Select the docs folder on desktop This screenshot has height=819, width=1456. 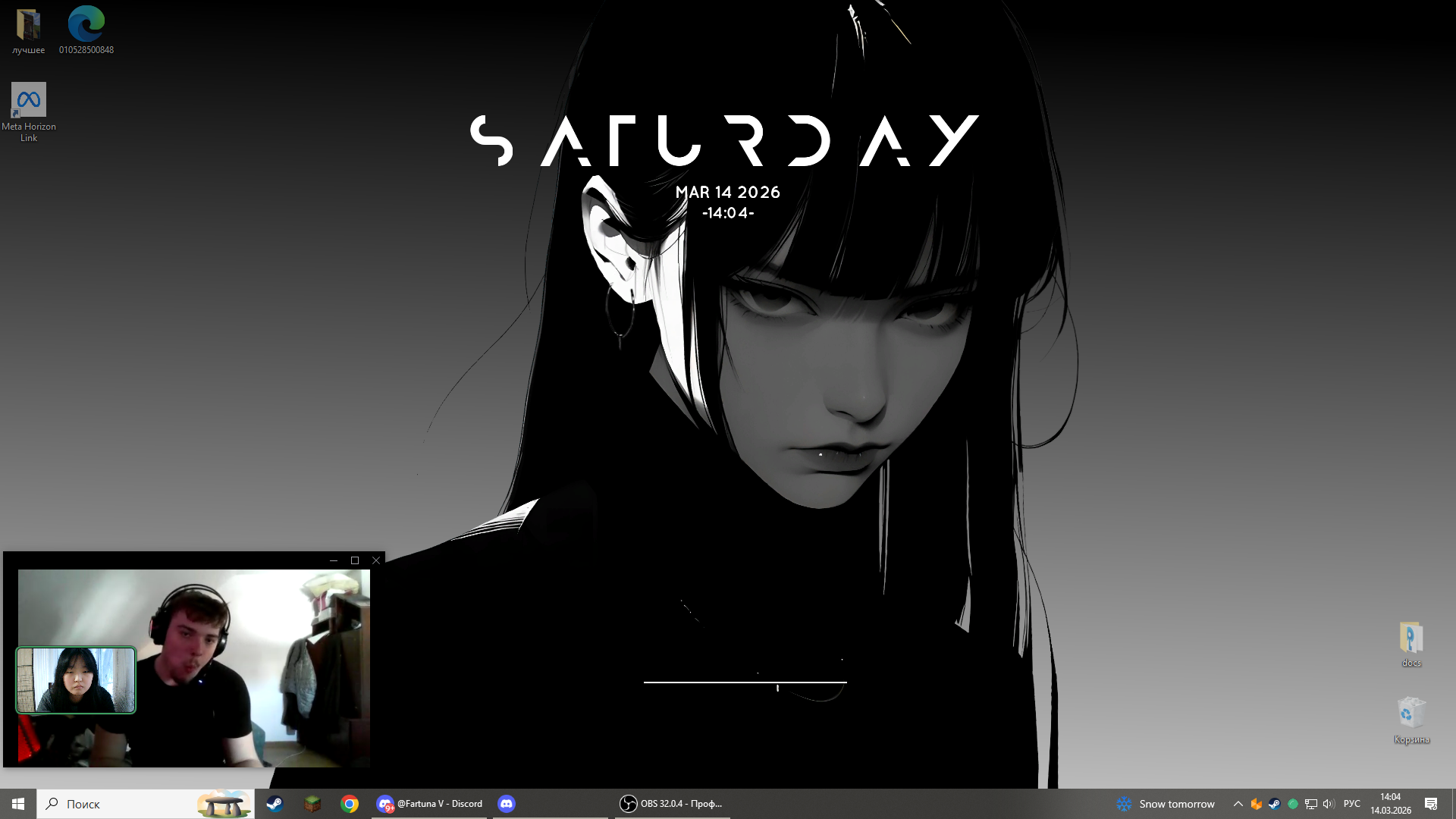click(x=1410, y=639)
